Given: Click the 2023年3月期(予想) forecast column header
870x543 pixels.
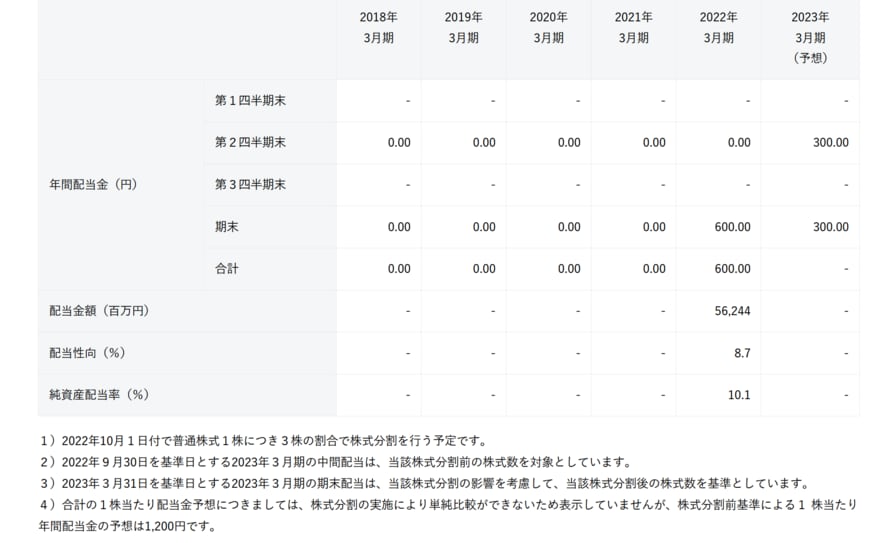Looking at the screenshot, I should (x=809, y=38).
